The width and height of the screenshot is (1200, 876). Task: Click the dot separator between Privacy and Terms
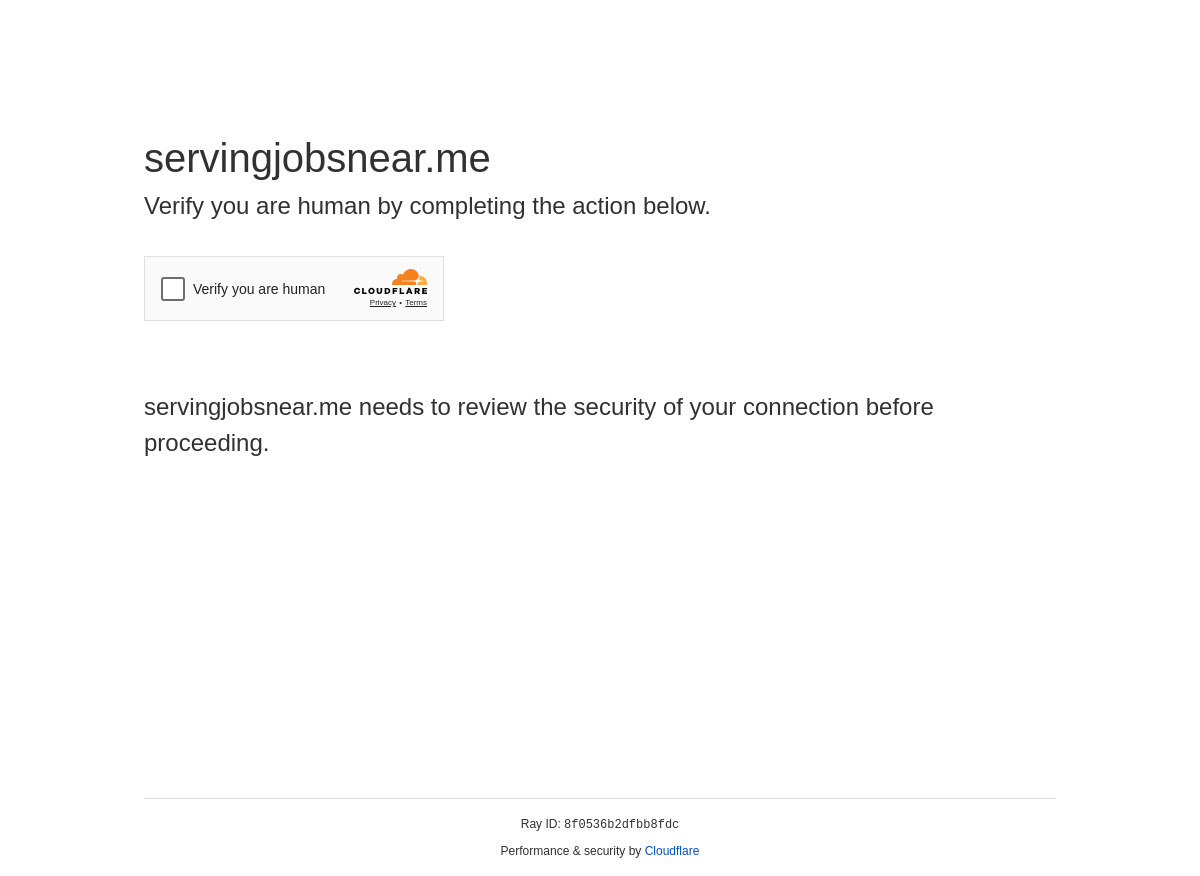click(401, 303)
